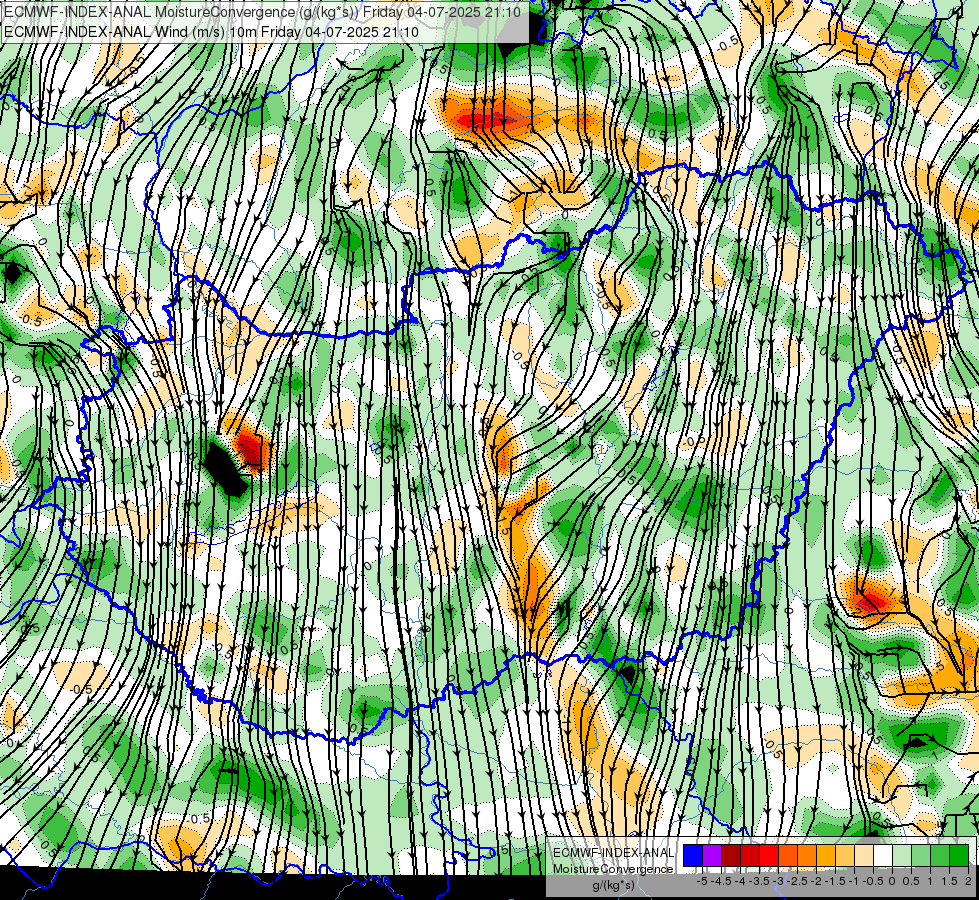Click the legend scale value 0.5
979x900 pixels.
[912, 881]
